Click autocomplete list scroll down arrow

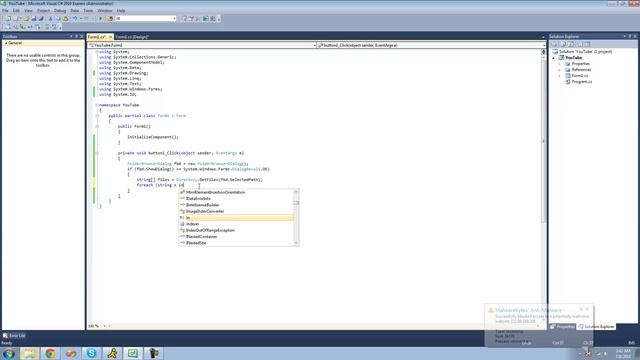point(296,243)
